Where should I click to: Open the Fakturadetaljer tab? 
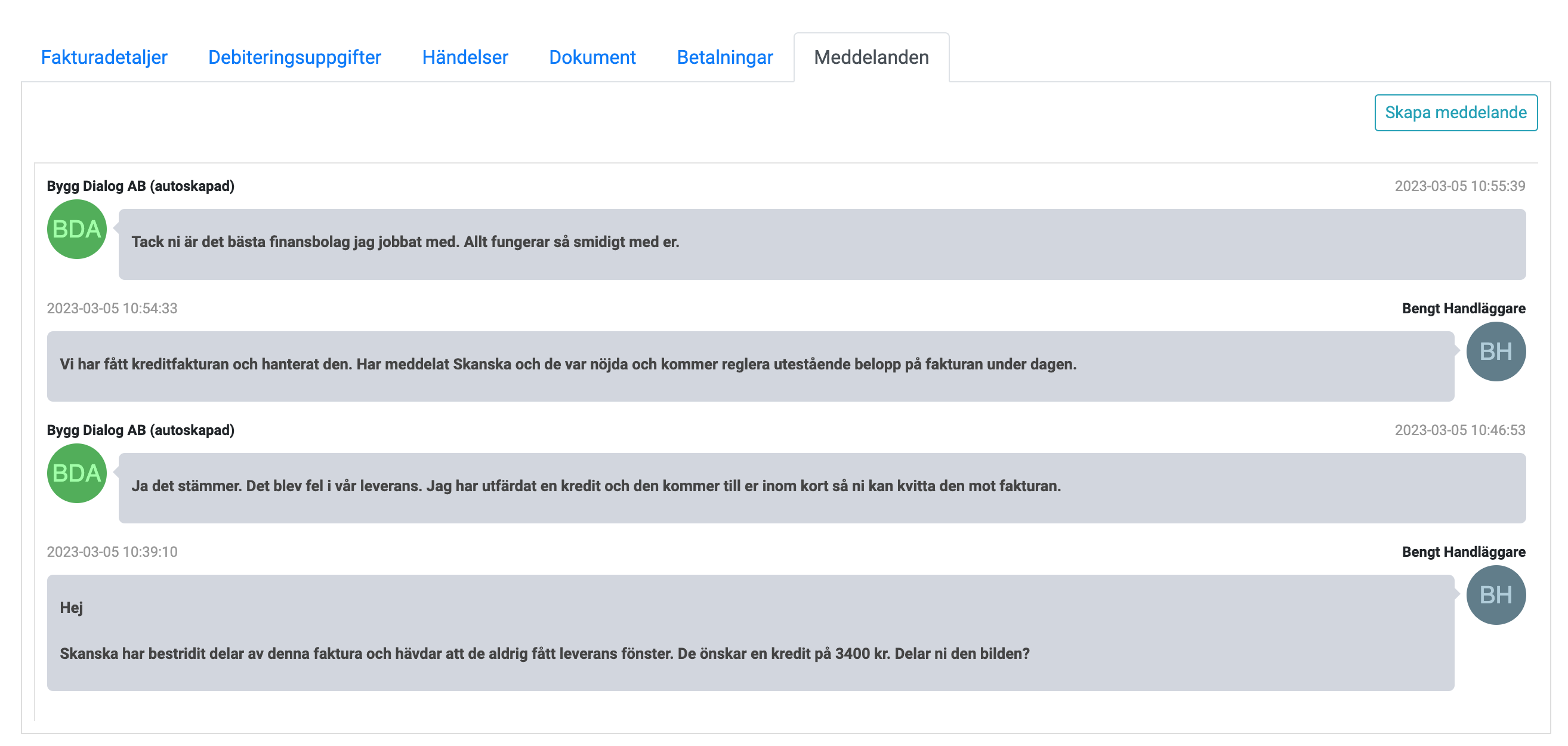(x=104, y=57)
